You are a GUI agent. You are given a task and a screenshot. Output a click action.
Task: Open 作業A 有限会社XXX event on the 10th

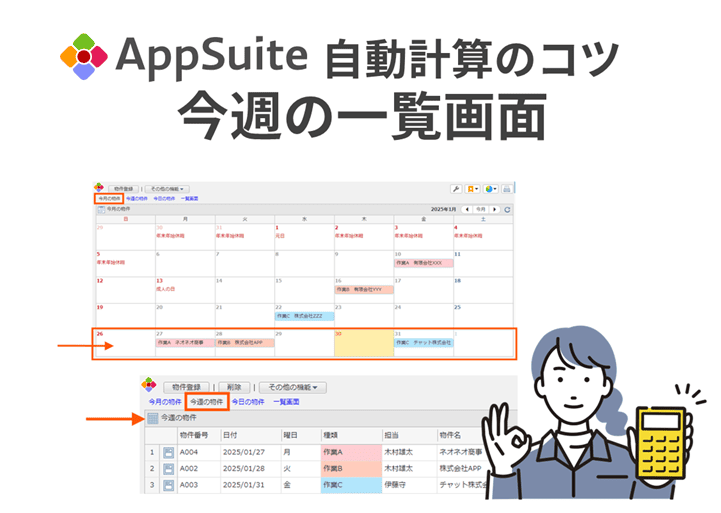(x=423, y=263)
